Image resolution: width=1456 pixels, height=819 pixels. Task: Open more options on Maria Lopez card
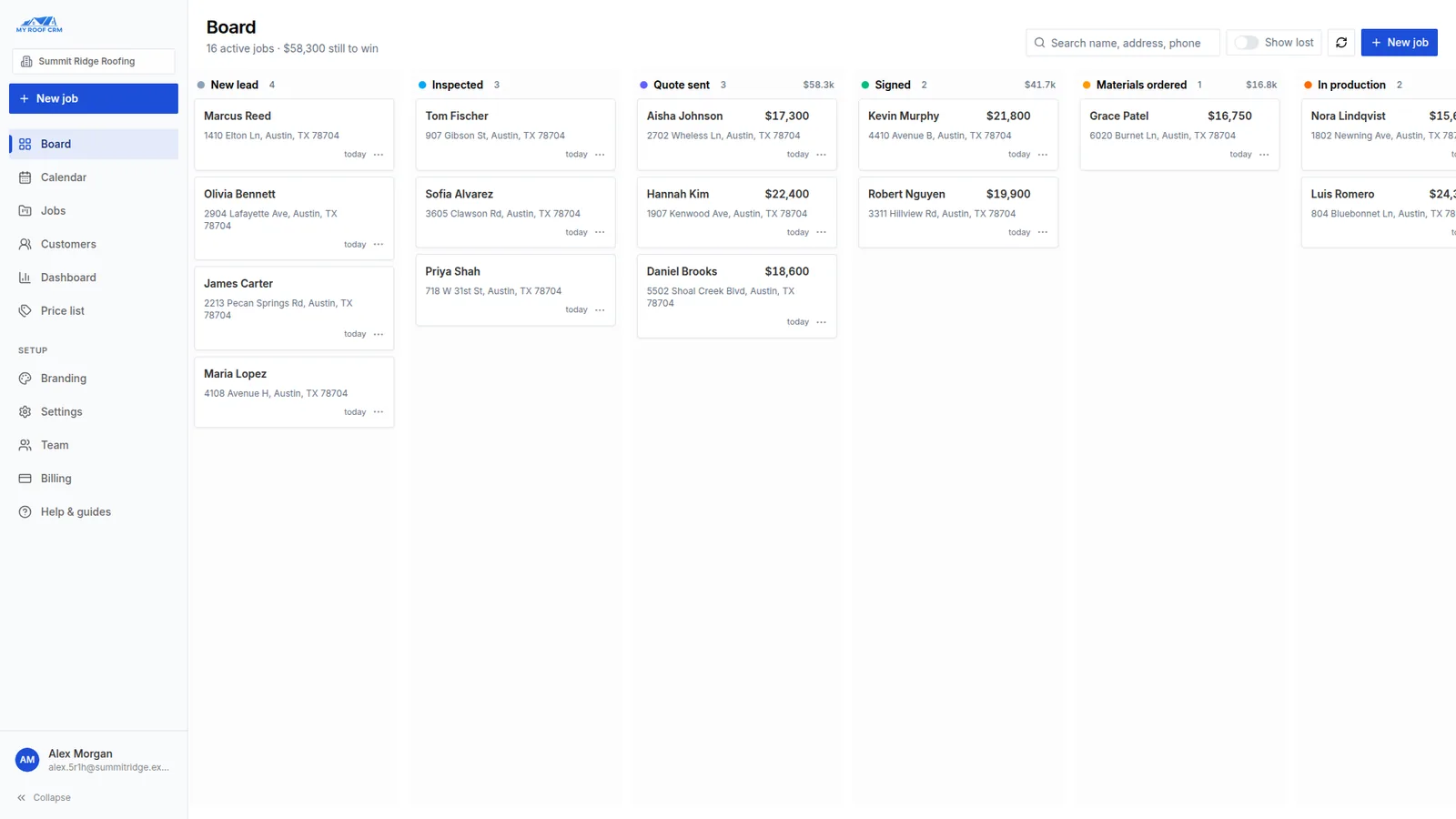tap(379, 412)
